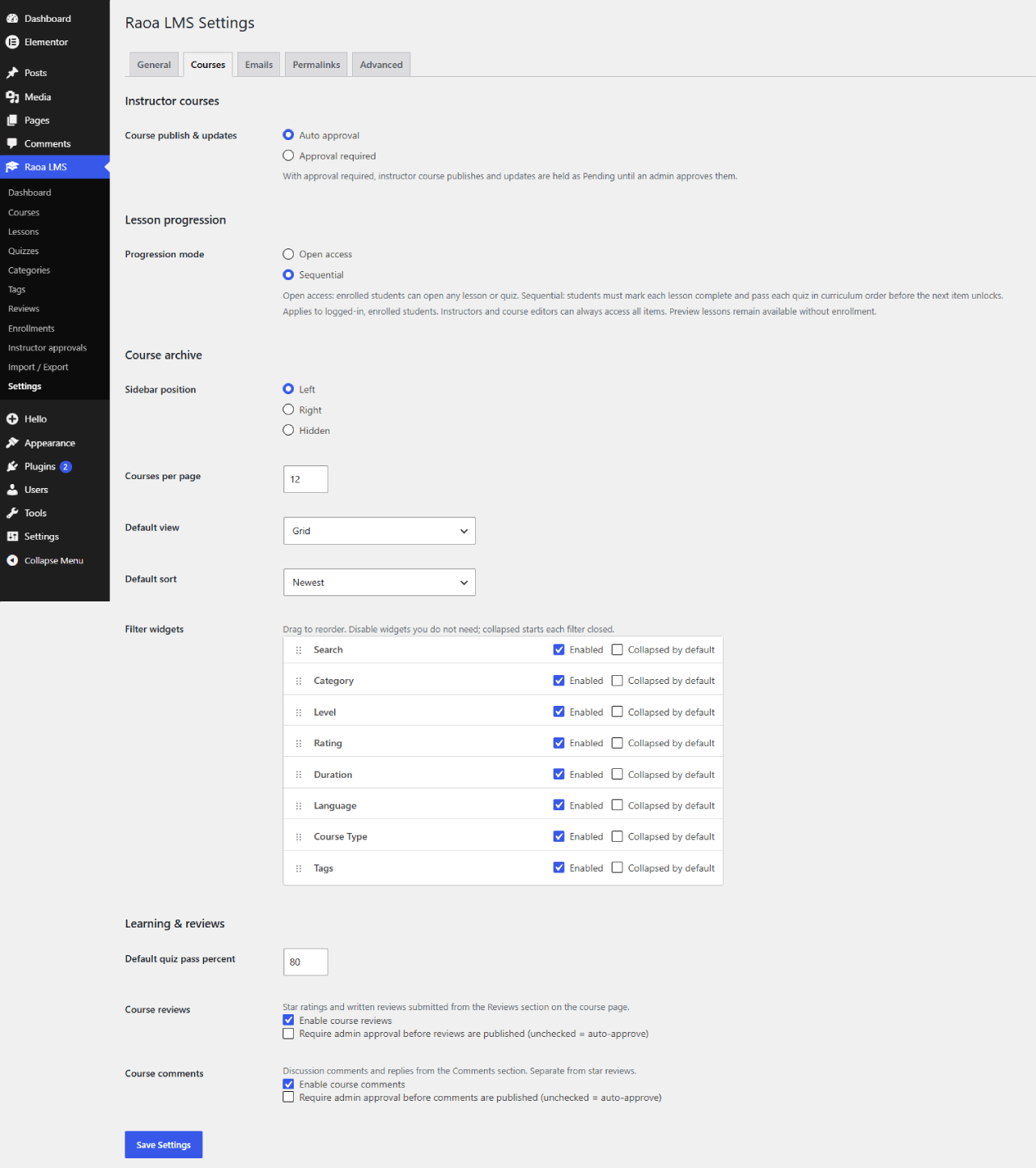Select the Approval required radio option
Screen dimensions: 1036x1168
288,155
